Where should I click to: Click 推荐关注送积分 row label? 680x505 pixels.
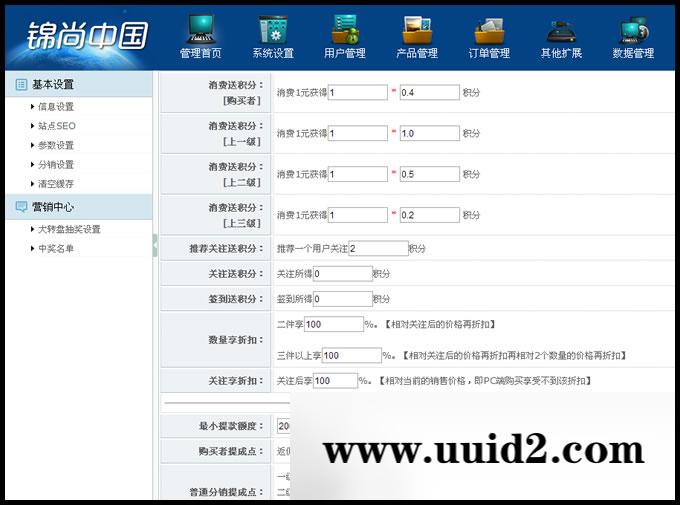point(226,249)
